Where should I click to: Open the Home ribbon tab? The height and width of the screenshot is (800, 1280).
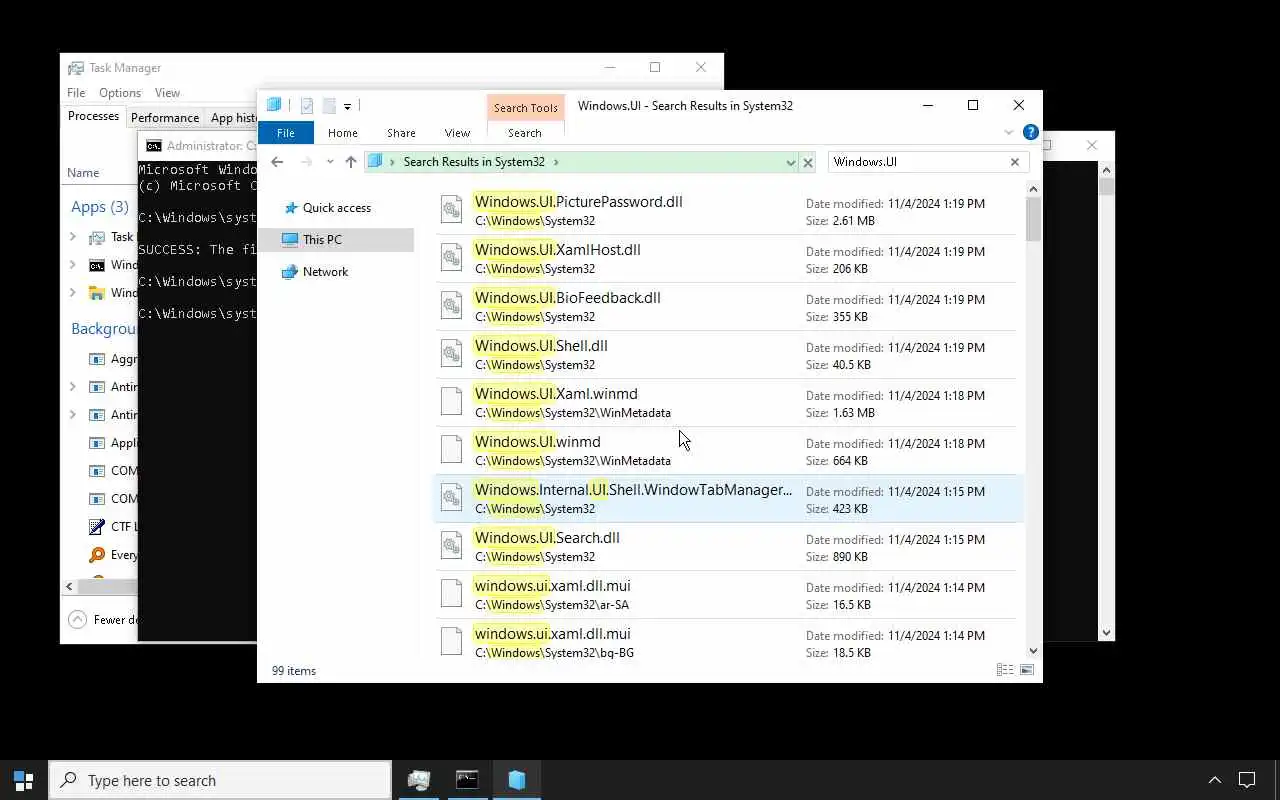click(342, 133)
